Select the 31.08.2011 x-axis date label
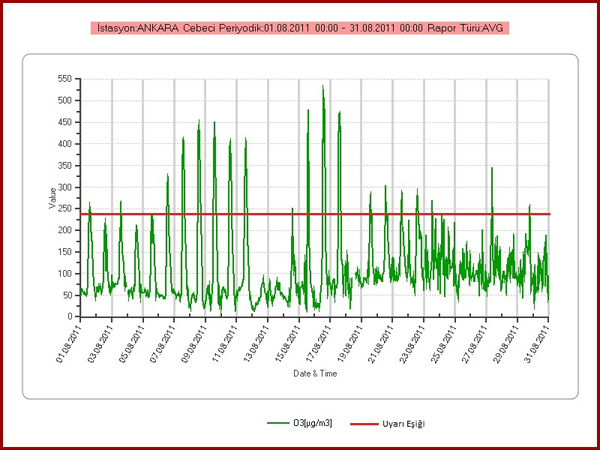 (540, 340)
